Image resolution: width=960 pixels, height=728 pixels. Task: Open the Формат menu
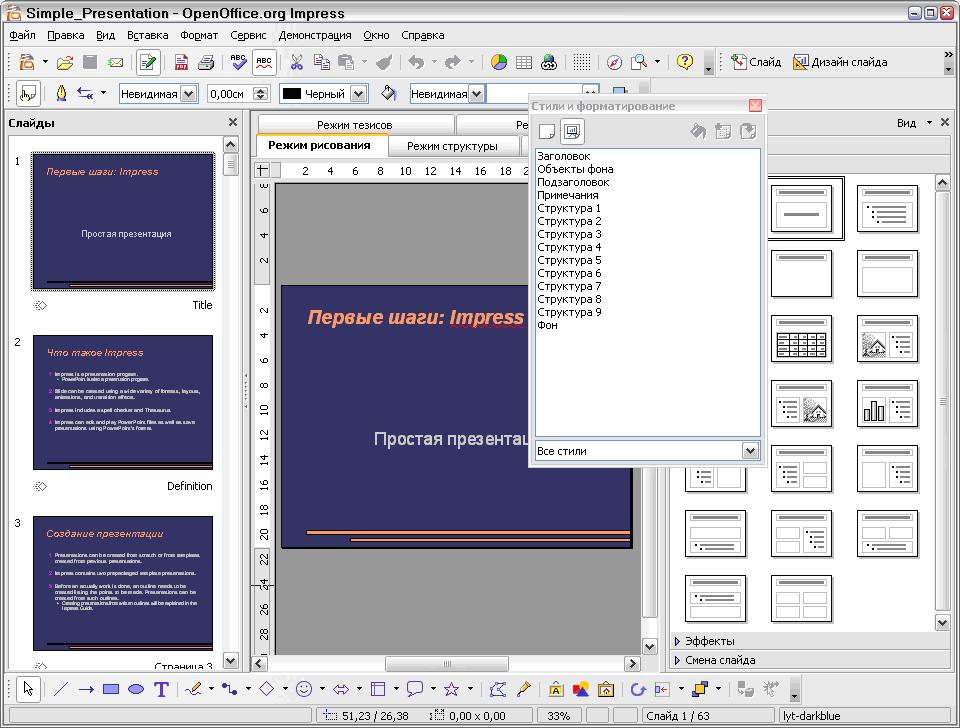[199, 36]
